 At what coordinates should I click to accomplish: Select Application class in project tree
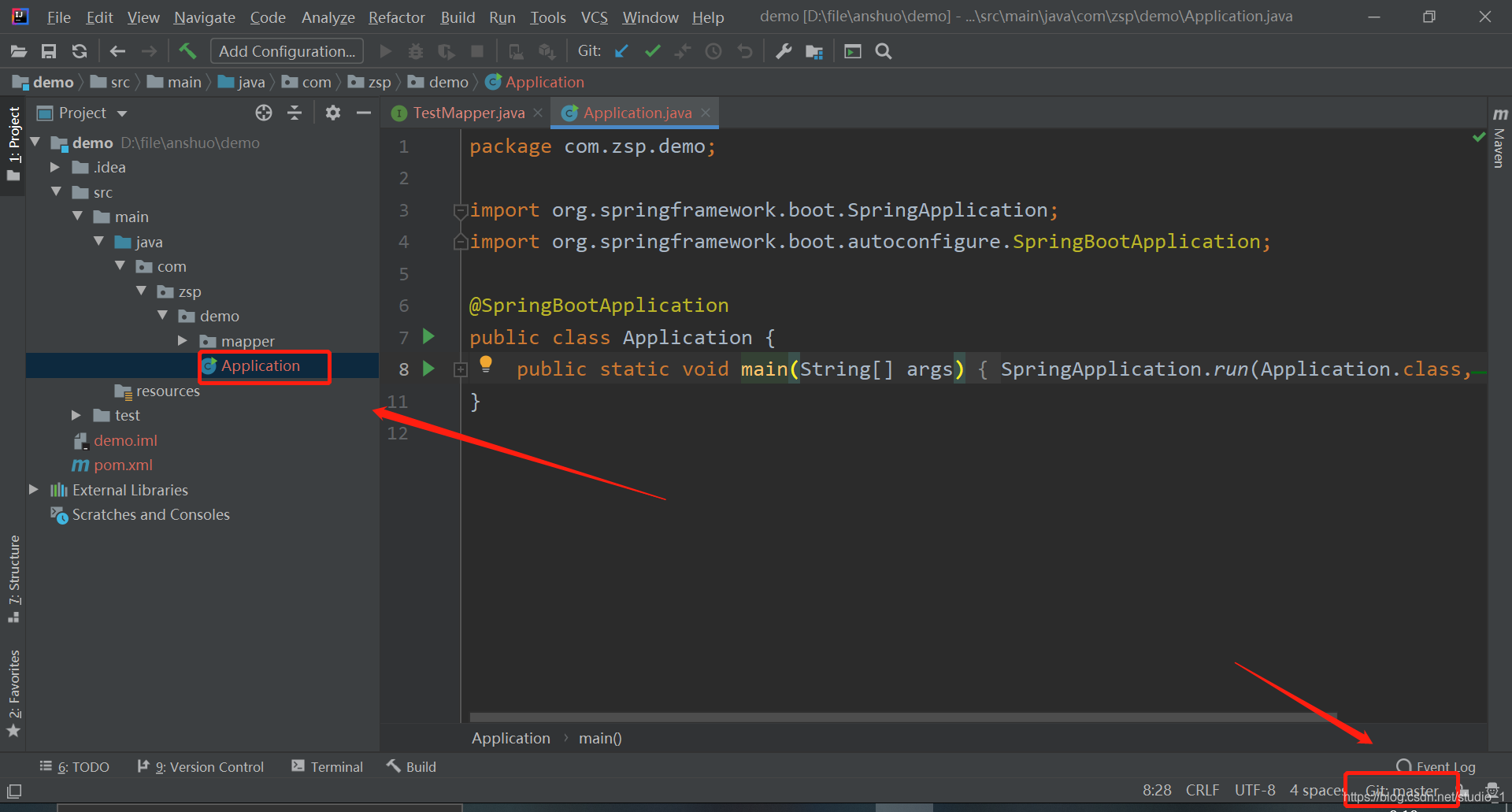261,365
